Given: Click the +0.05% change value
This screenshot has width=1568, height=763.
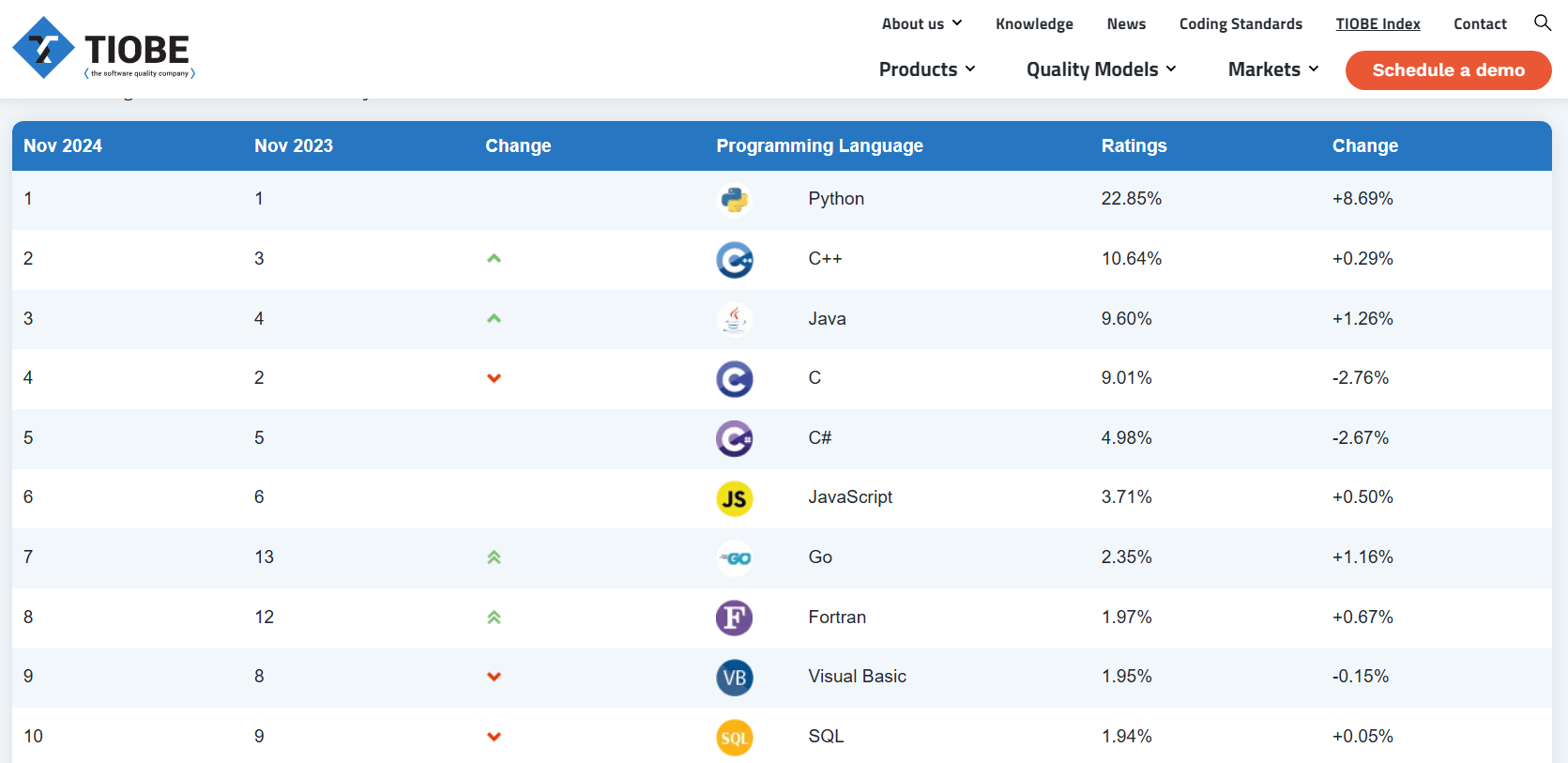Looking at the screenshot, I should [x=1362, y=736].
